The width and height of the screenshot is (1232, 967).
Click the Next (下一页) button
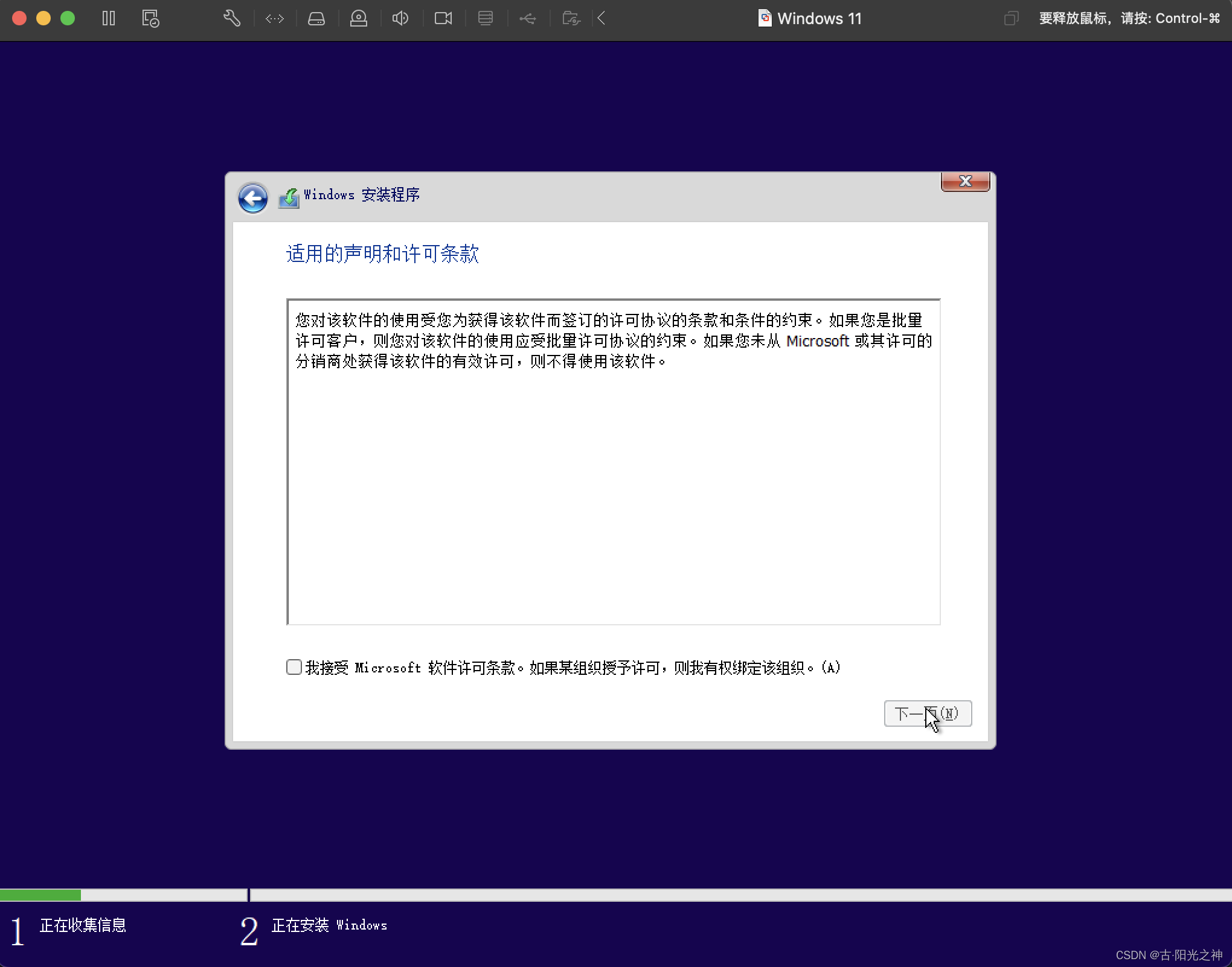[927, 713]
